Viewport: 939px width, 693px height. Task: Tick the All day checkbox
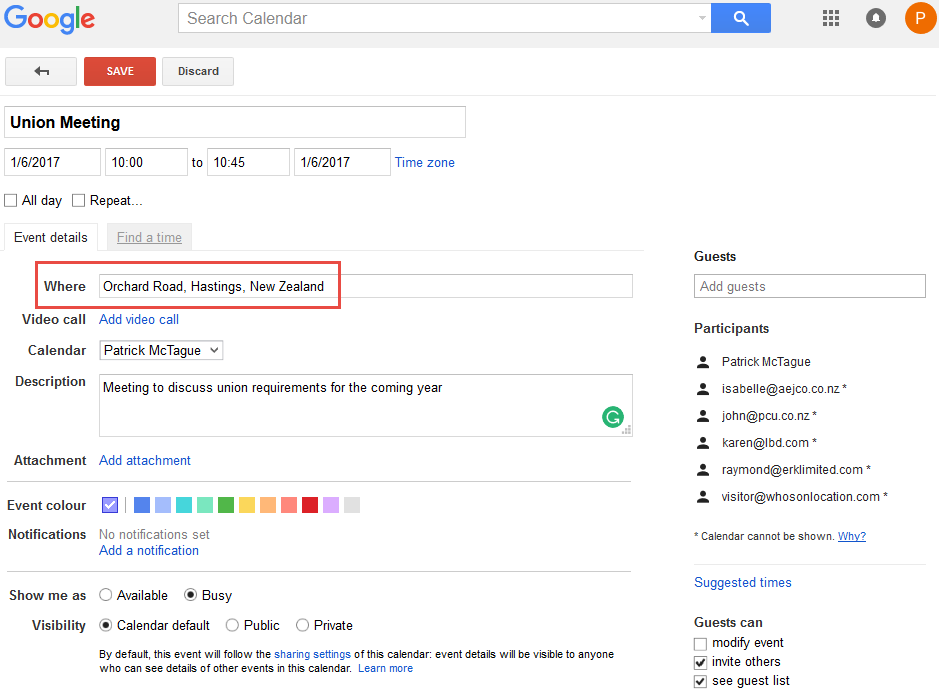(11, 201)
